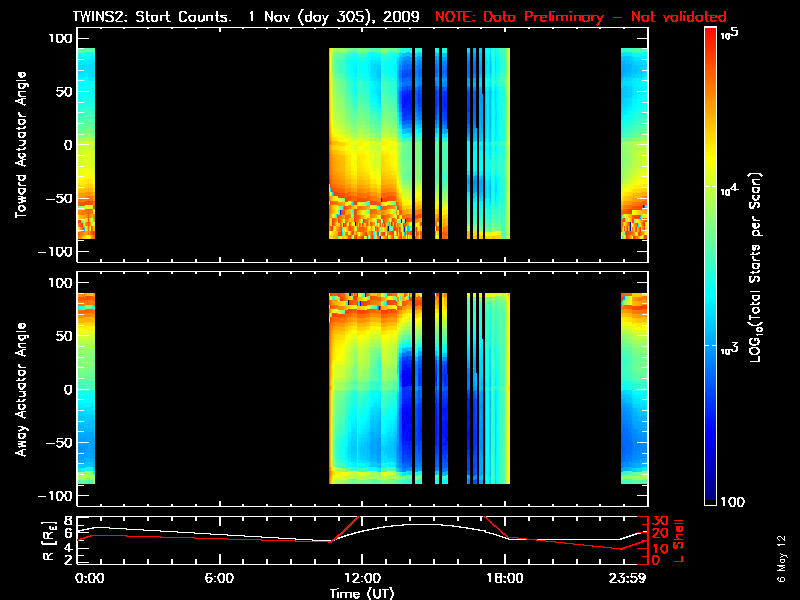Click the 18:00 time tick label
This screenshot has width=800, height=600.
(496, 578)
